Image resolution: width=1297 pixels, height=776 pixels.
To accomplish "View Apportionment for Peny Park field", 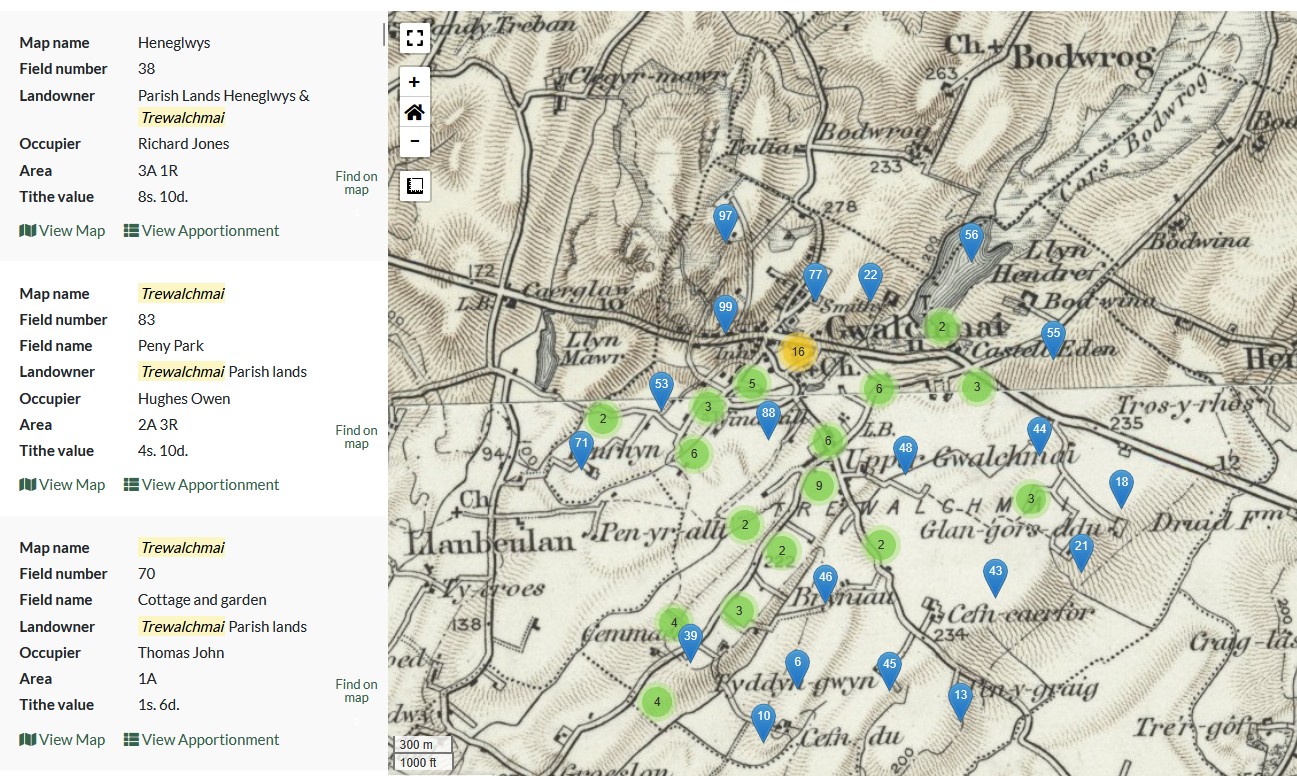I will pyautogui.click(x=201, y=485).
